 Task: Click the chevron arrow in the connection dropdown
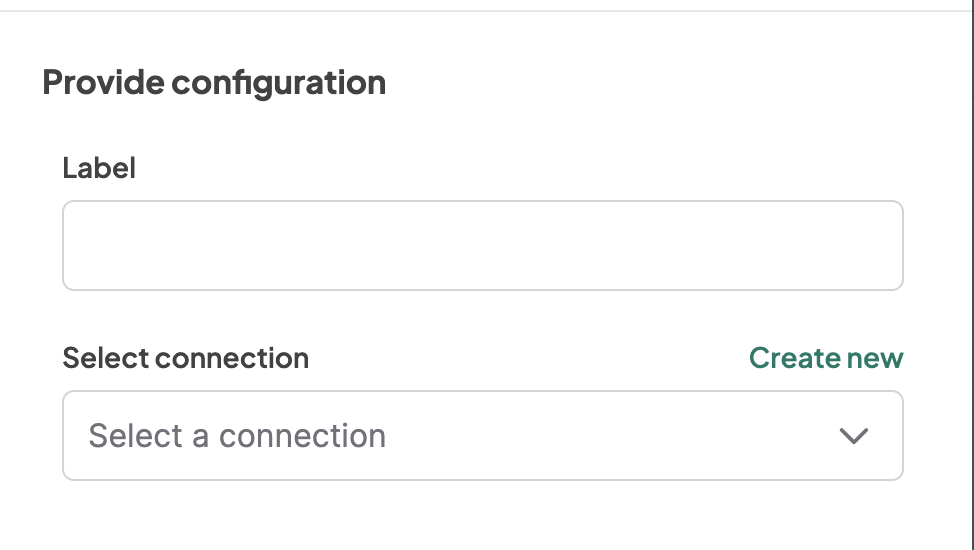pos(853,436)
